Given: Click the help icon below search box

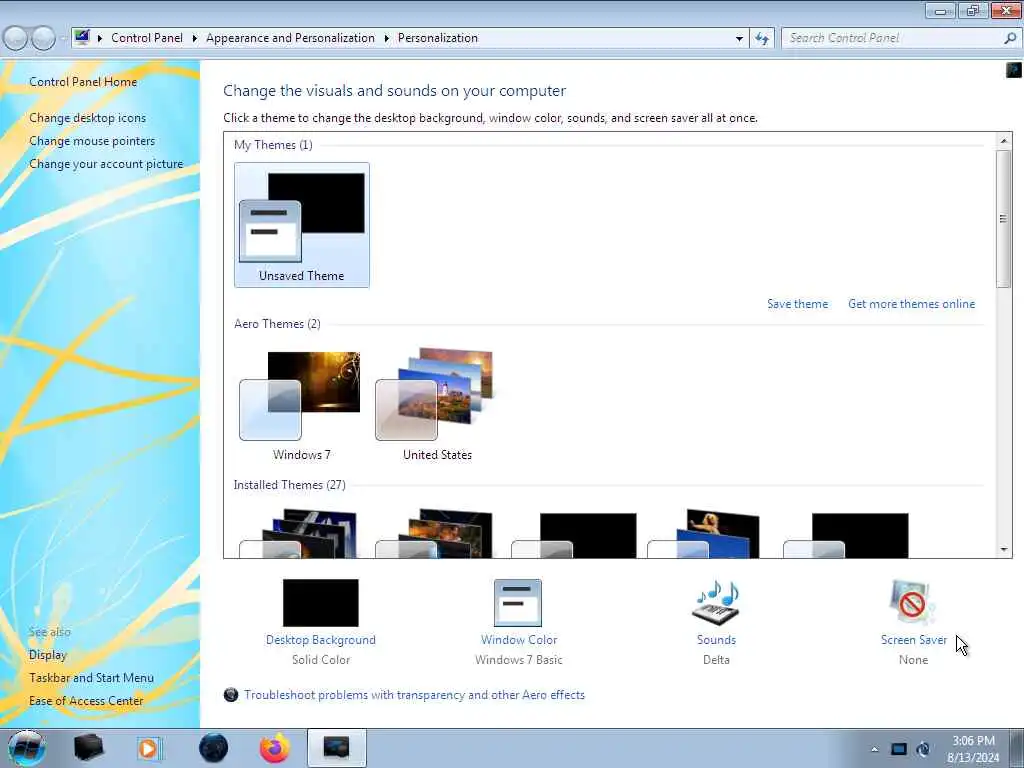Looking at the screenshot, I should (x=1014, y=69).
